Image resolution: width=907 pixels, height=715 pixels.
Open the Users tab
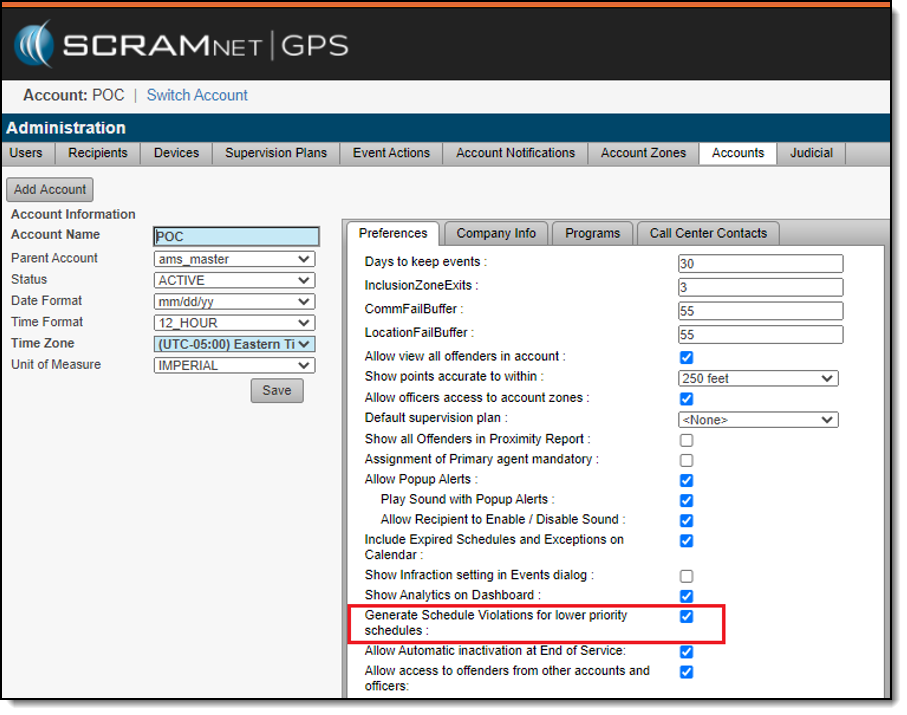click(26, 153)
